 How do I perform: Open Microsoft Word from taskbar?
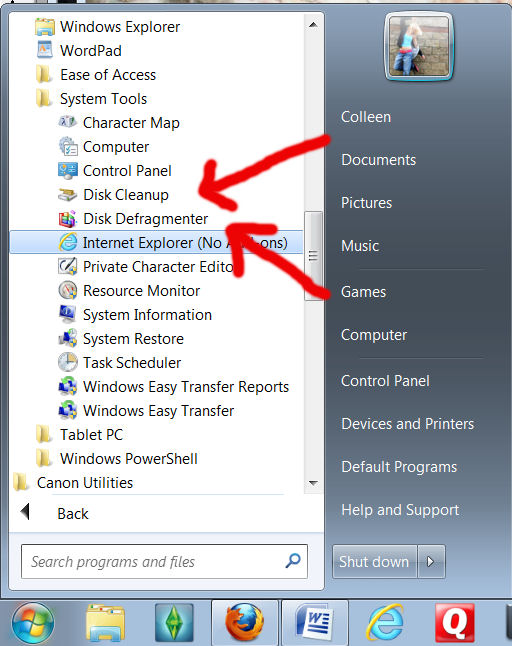coord(314,622)
